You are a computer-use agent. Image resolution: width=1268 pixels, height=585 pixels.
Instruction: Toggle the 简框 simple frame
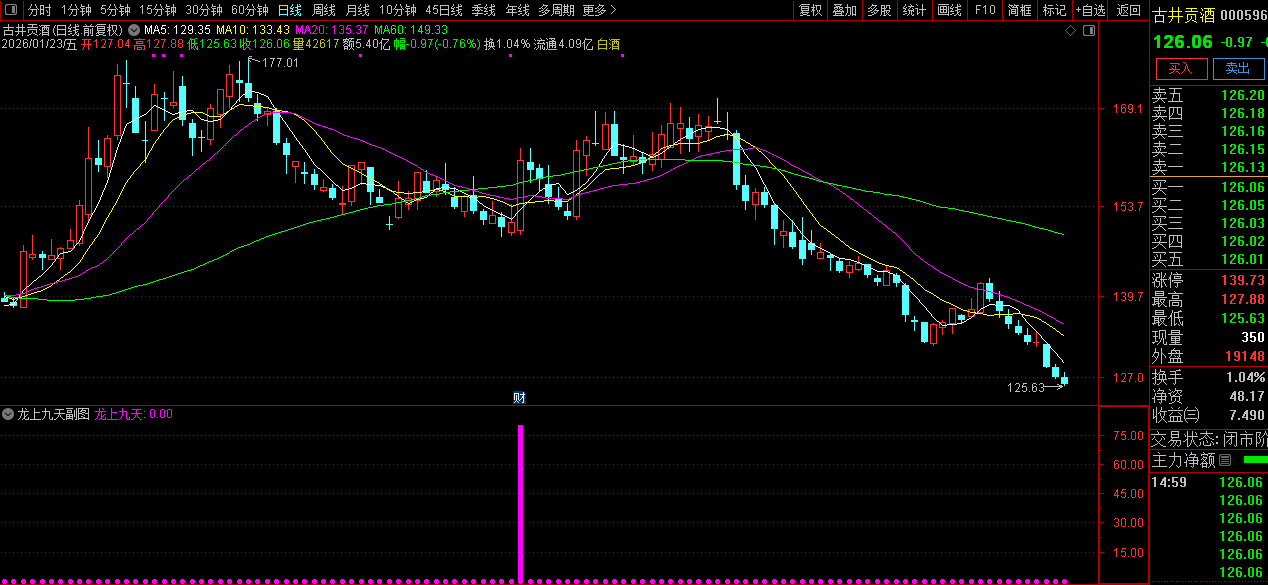[x=1019, y=10]
